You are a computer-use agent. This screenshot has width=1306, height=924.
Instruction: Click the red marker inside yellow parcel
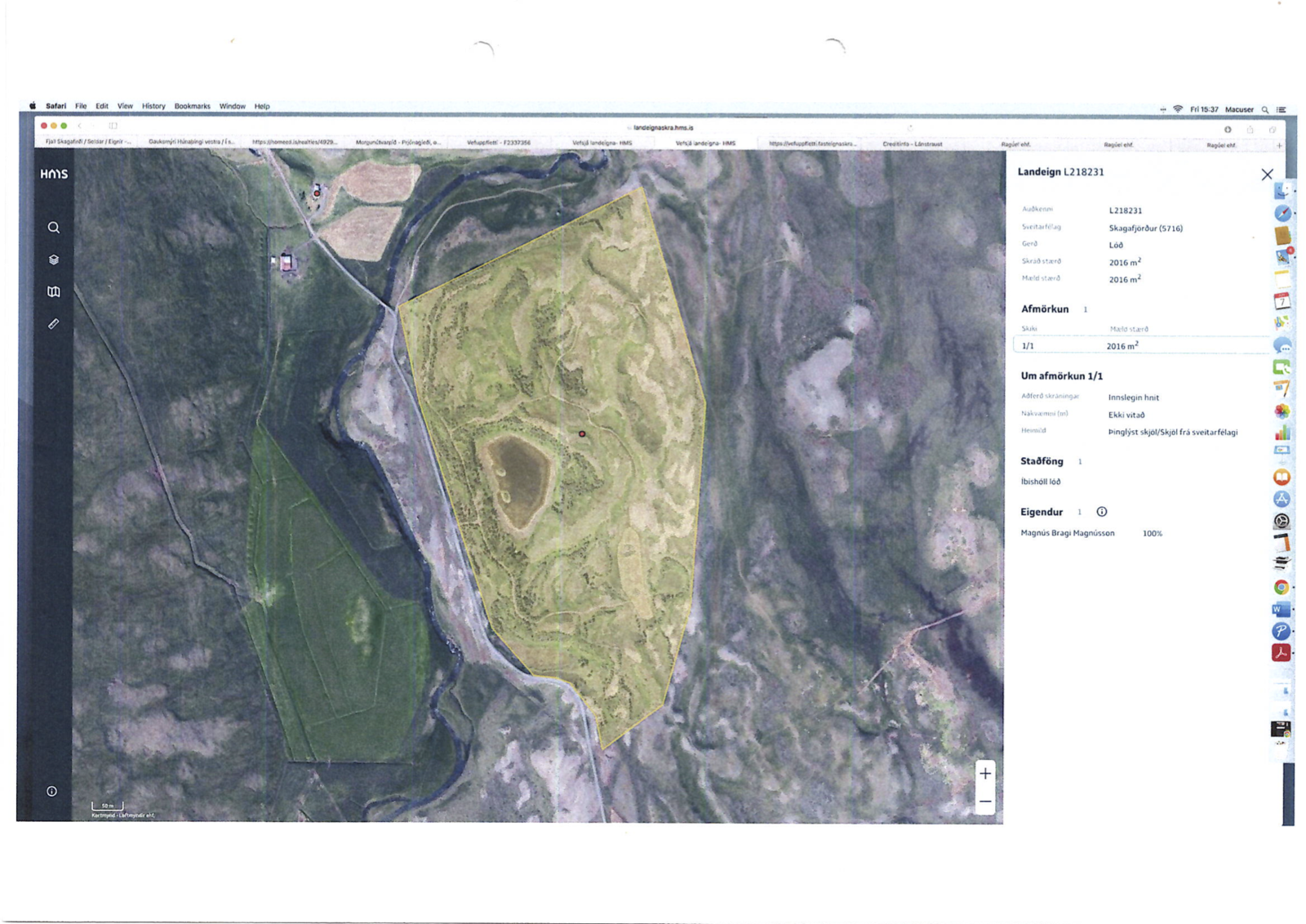point(582,433)
